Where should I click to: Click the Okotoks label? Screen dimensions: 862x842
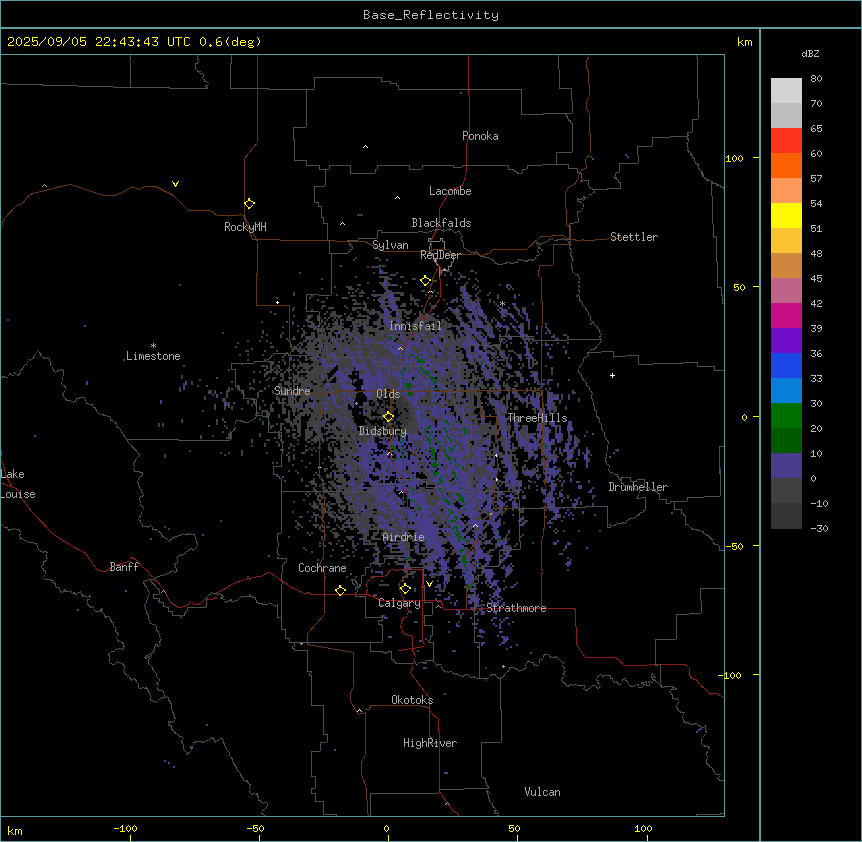pyautogui.click(x=412, y=700)
